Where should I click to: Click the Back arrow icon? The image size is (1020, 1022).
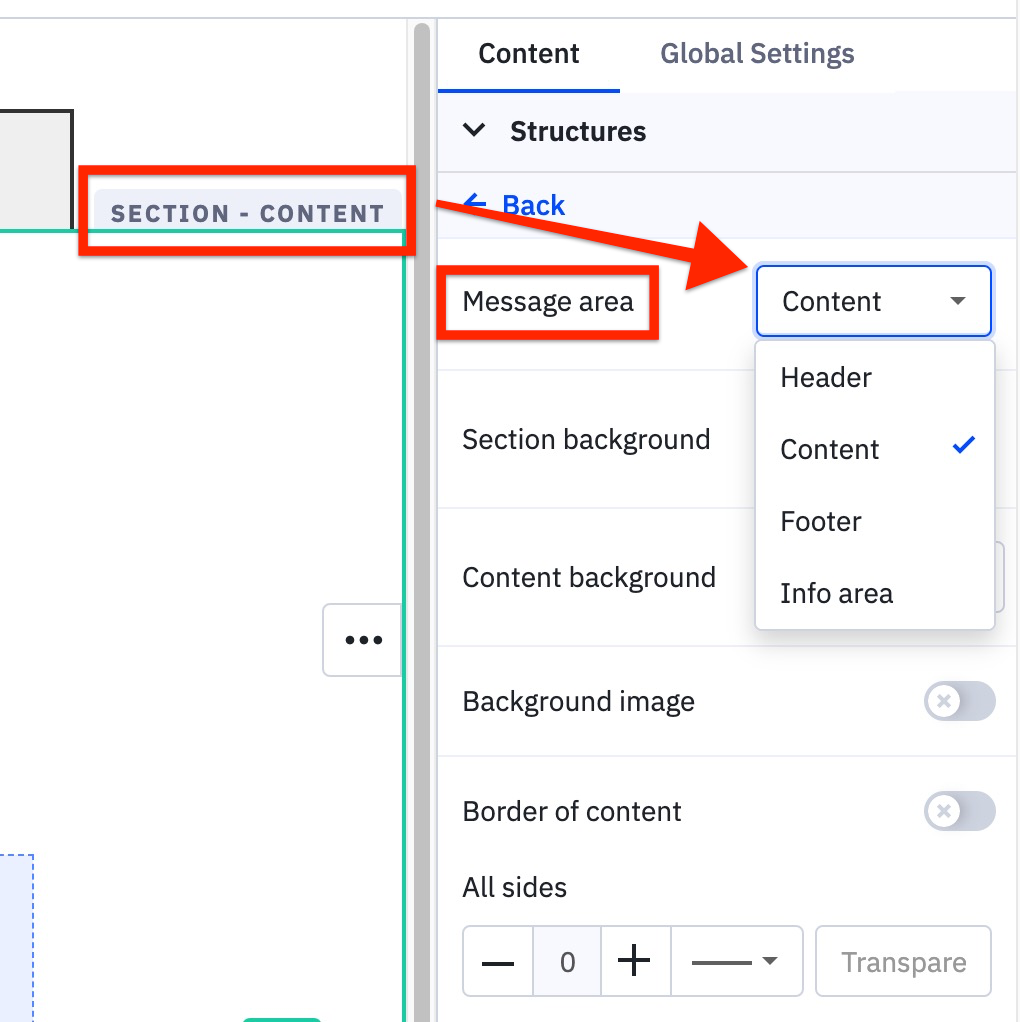[475, 205]
